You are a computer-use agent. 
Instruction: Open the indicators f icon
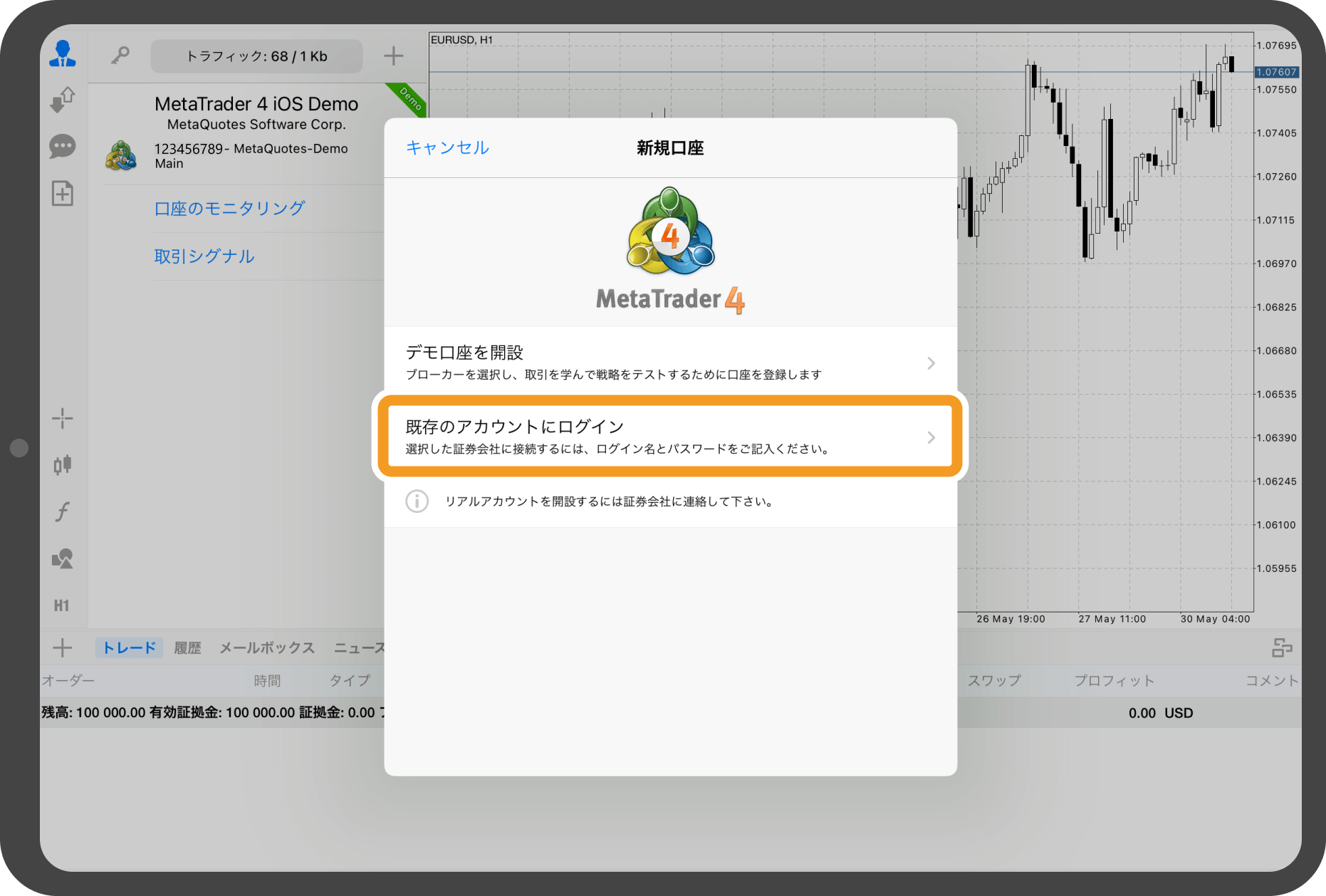coord(63,511)
